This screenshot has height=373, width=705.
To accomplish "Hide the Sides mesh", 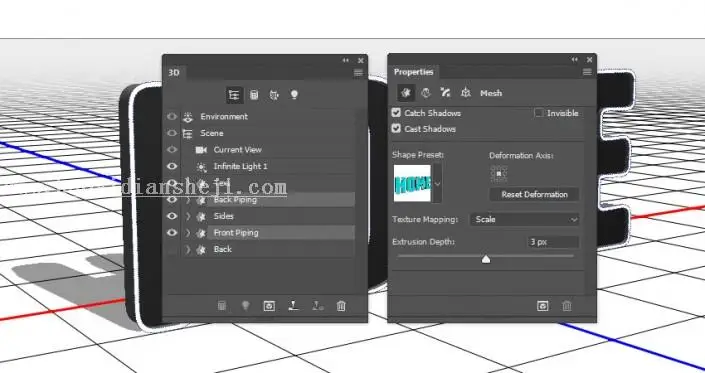I will 172,216.
